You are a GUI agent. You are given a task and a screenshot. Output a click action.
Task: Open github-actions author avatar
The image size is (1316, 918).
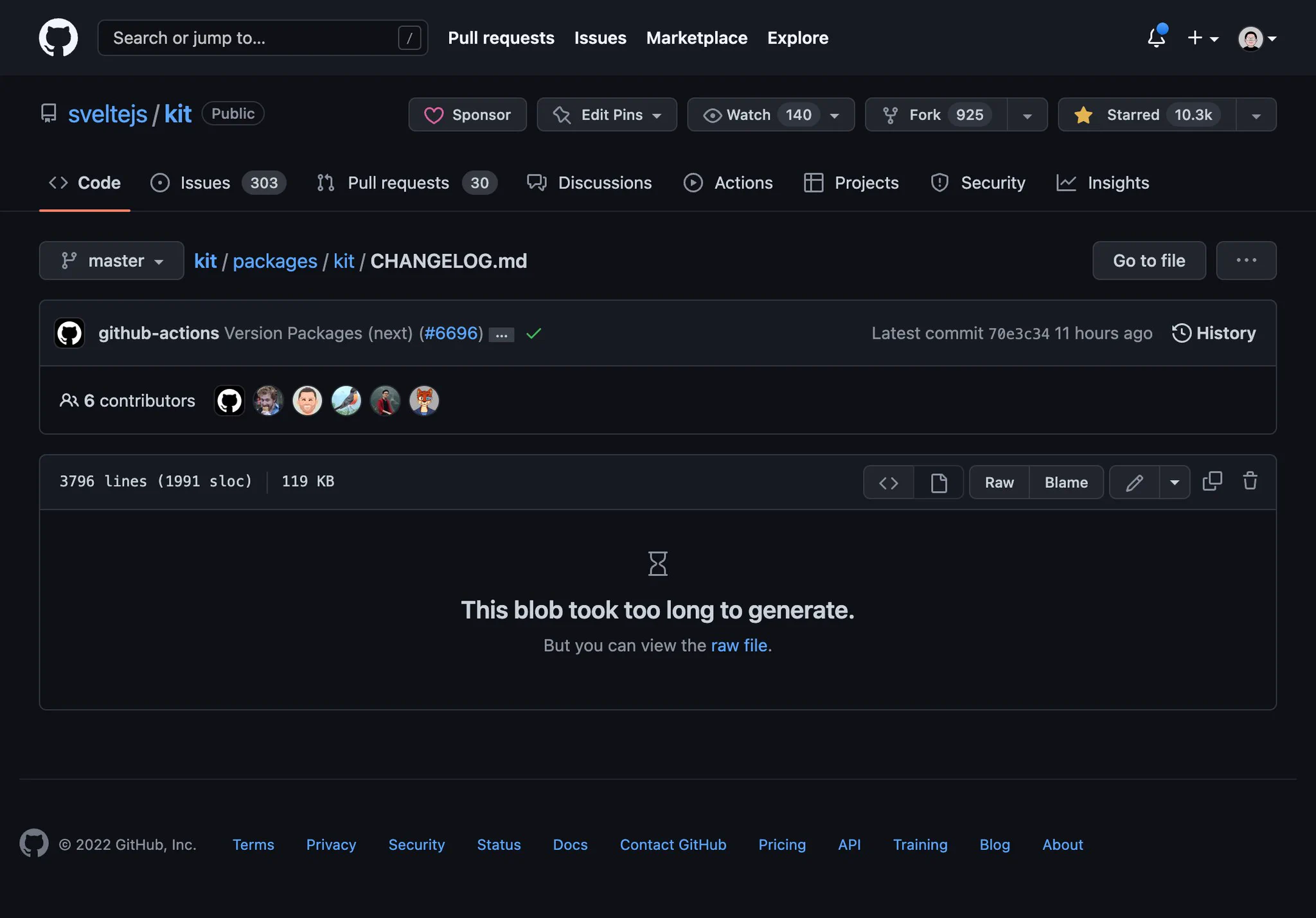point(69,333)
